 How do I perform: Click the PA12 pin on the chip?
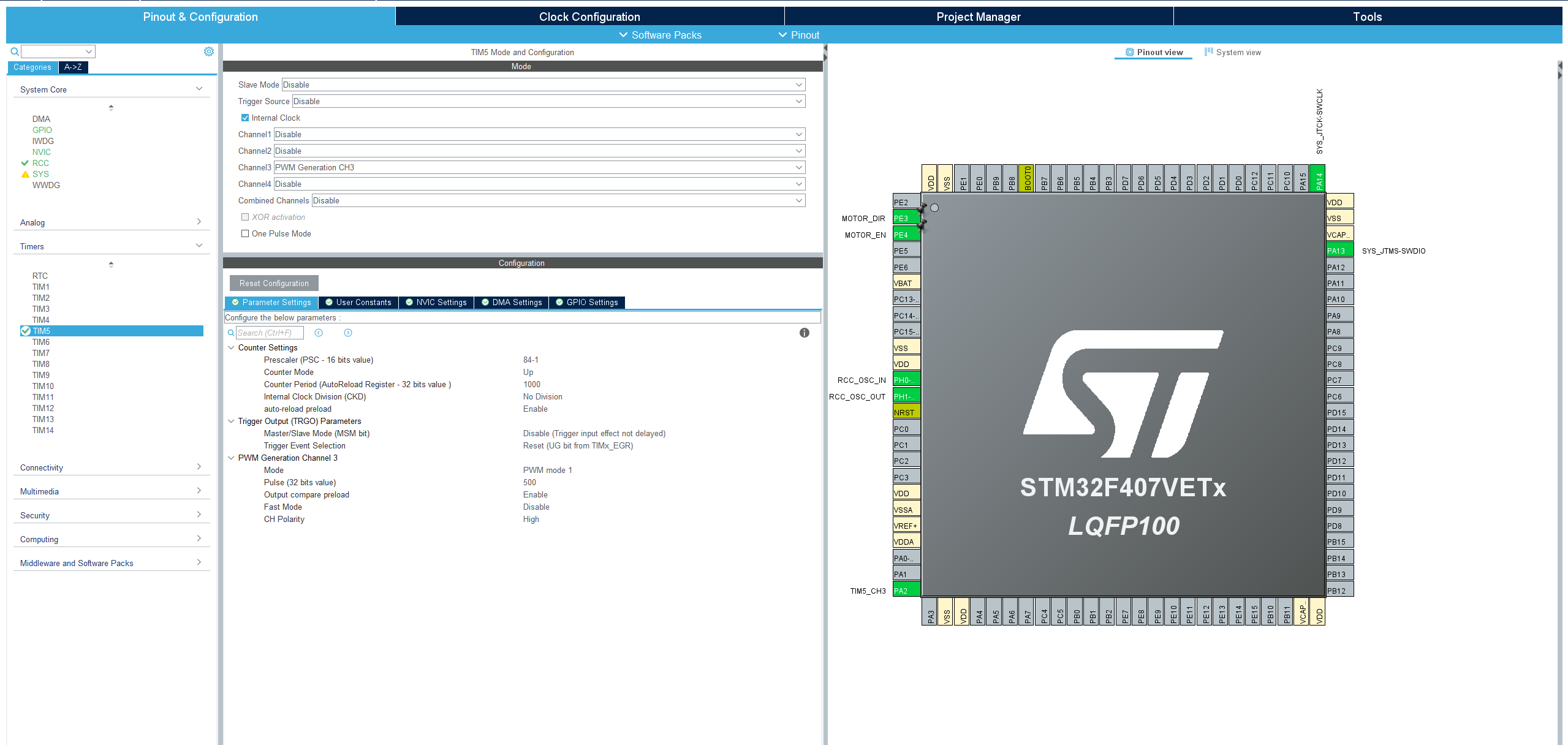tap(1339, 267)
